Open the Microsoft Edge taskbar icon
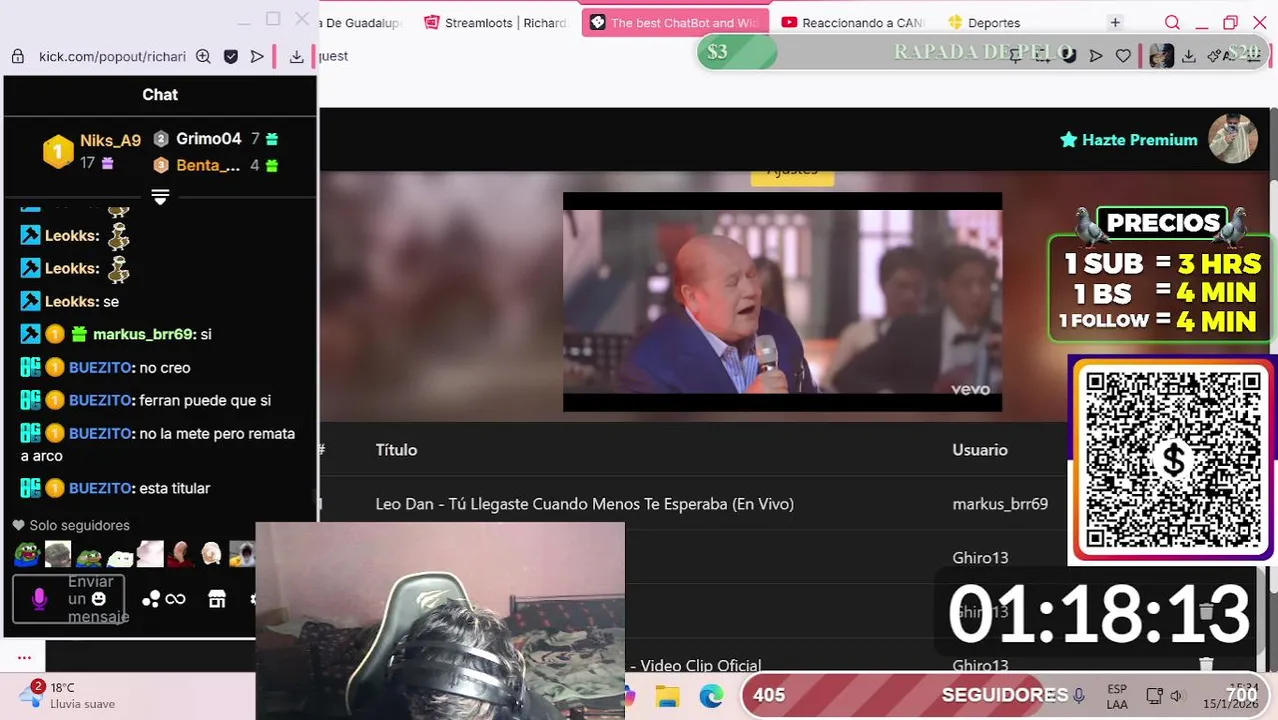This screenshot has width=1278, height=720. coord(711,696)
